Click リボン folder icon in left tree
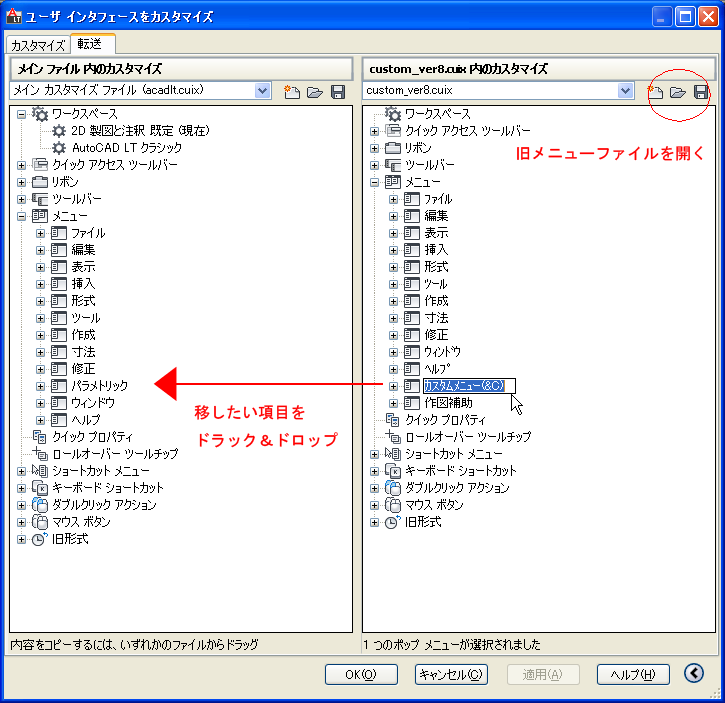Image resolution: width=725 pixels, height=703 pixels. tap(40, 182)
